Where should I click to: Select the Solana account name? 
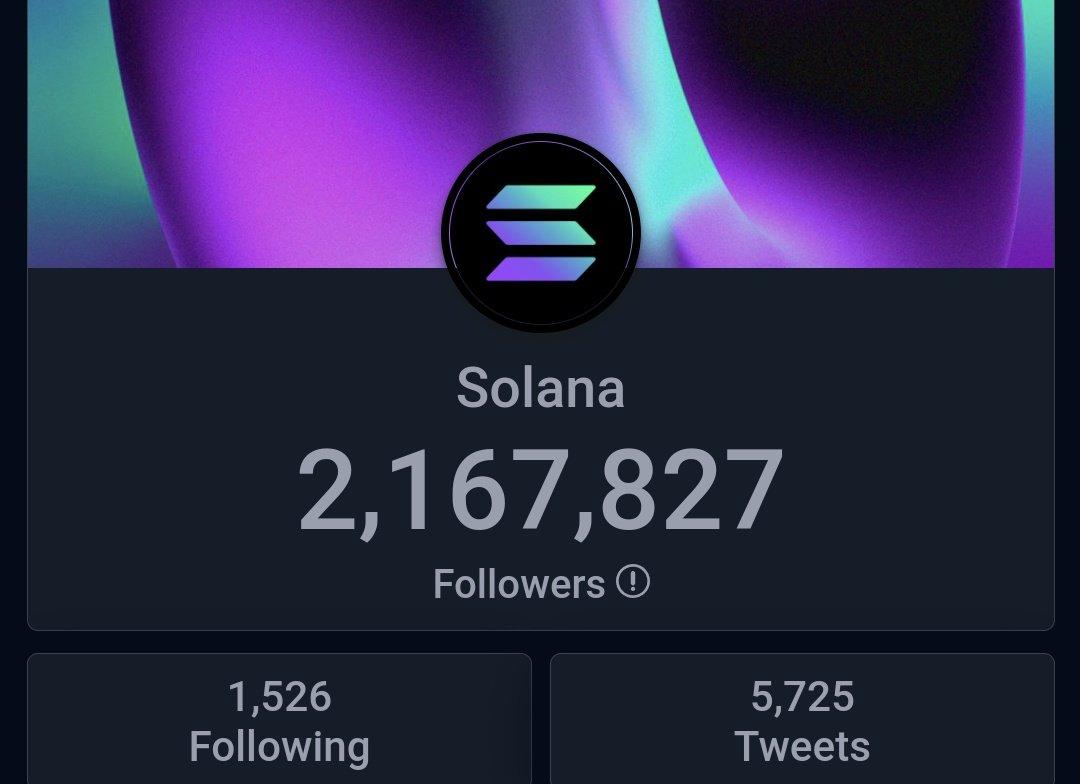point(541,388)
